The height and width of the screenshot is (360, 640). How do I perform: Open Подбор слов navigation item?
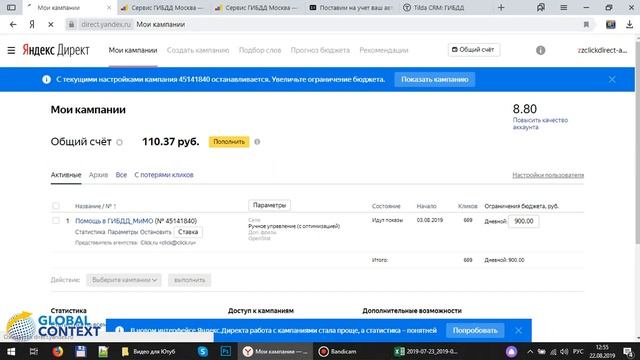coord(260,50)
